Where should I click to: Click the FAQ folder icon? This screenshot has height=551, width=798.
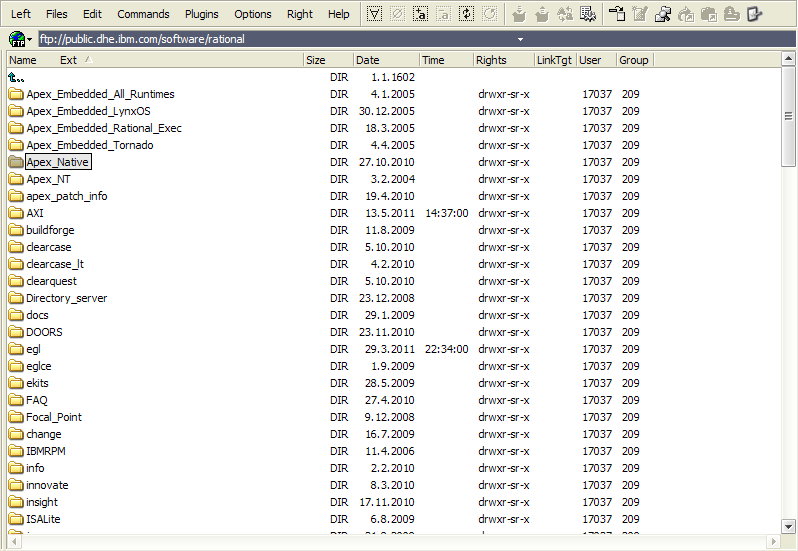click(16, 400)
